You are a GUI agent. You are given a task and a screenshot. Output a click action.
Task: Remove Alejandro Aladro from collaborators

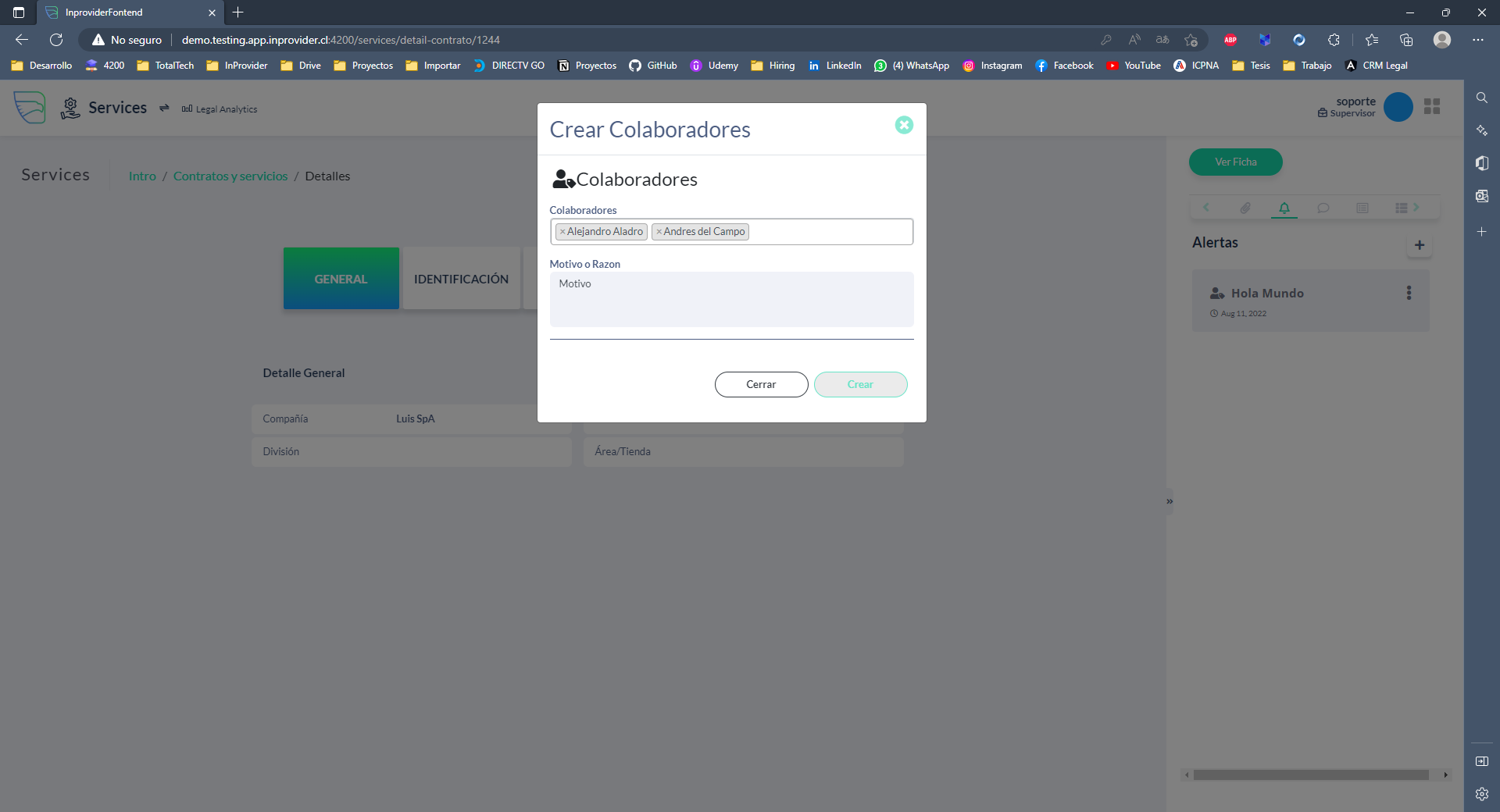point(562,232)
